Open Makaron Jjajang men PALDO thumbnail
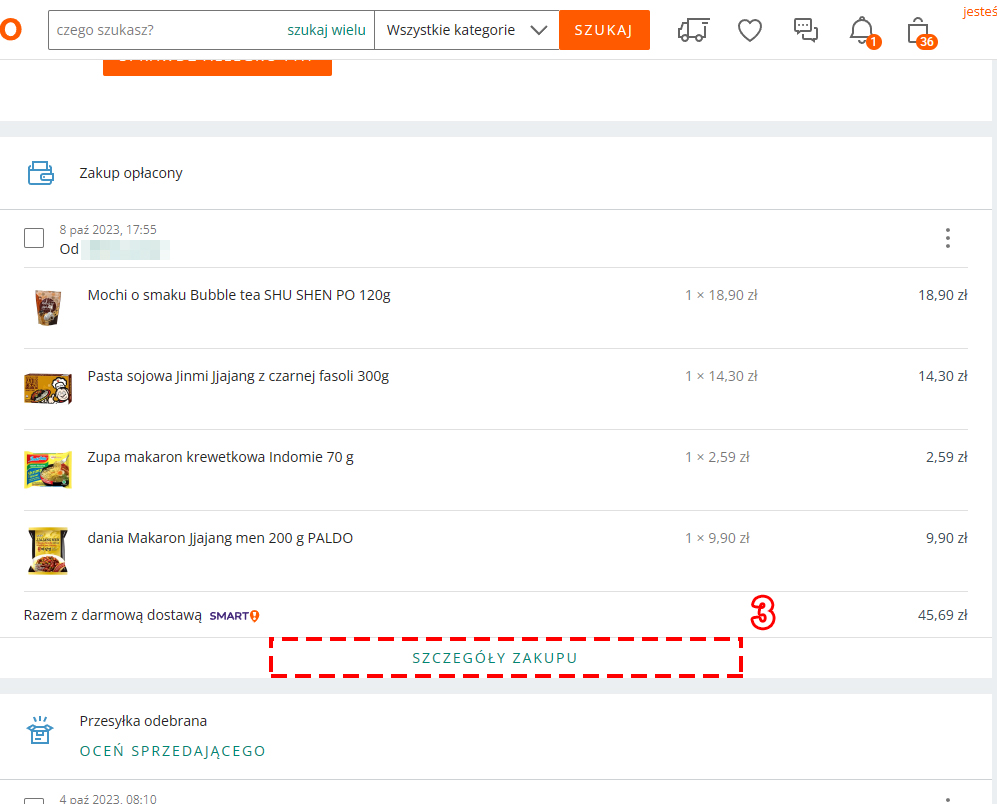Screen dimensions: 997x804 coord(48,551)
